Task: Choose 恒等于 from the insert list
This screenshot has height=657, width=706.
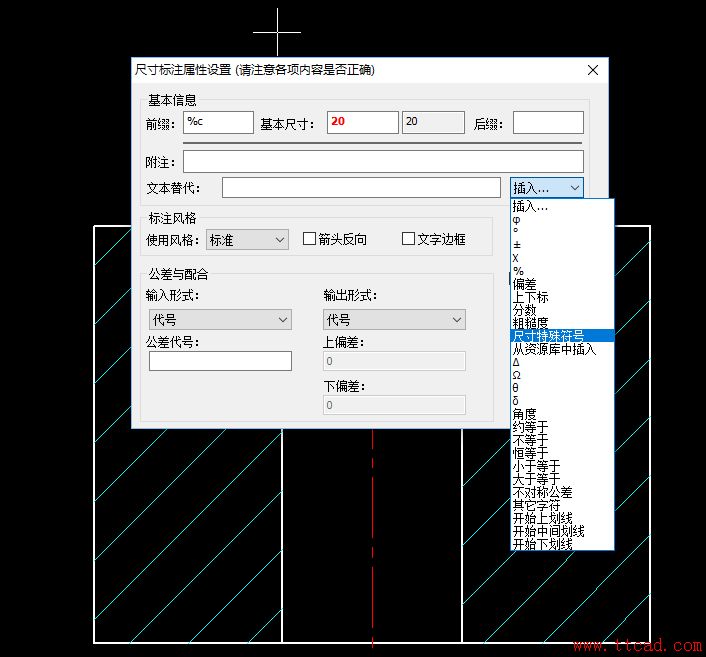Action: click(x=562, y=453)
